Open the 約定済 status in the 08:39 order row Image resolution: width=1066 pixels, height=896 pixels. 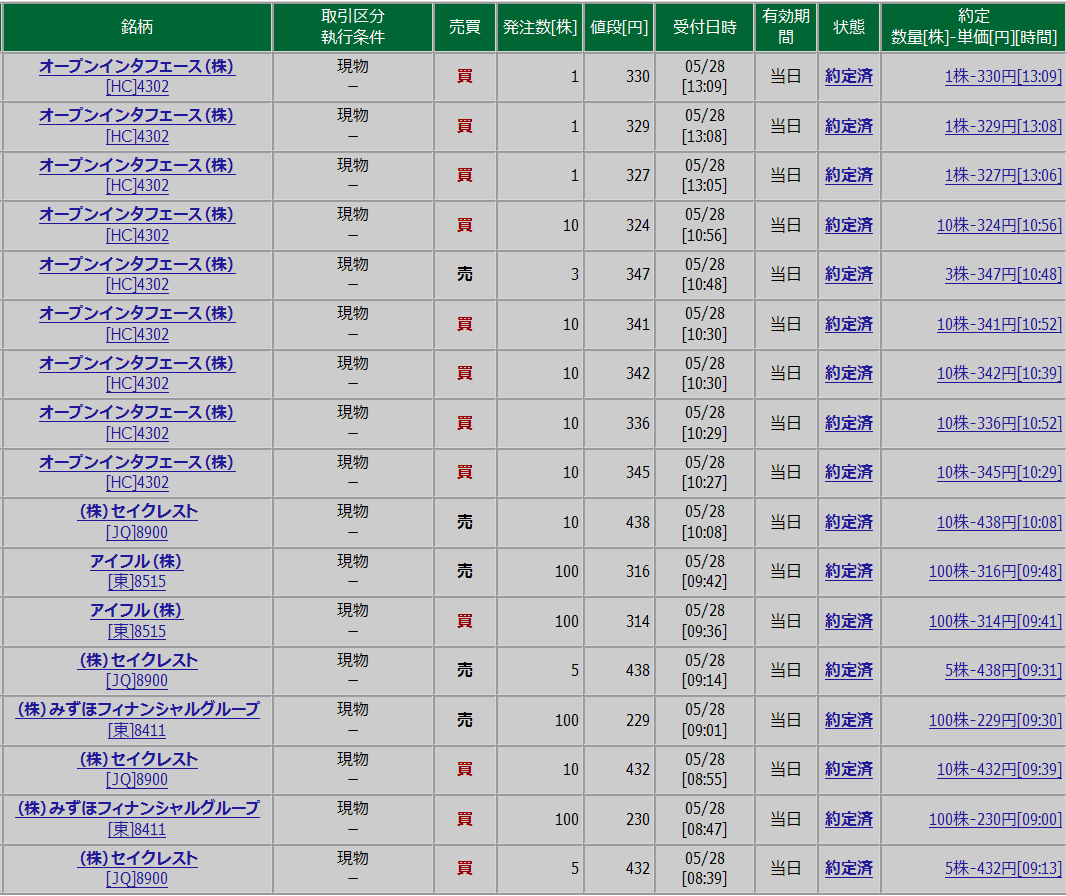(x=848, y=868)
